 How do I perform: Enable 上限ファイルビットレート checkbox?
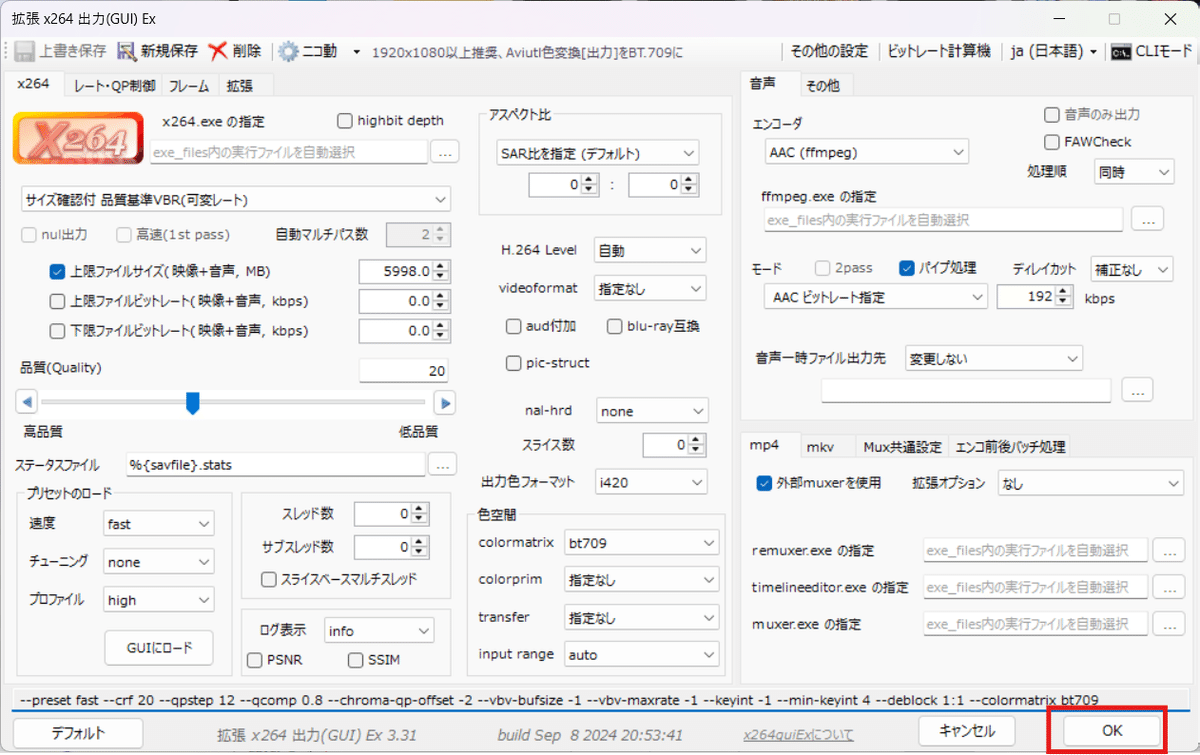tap(57, 301)
